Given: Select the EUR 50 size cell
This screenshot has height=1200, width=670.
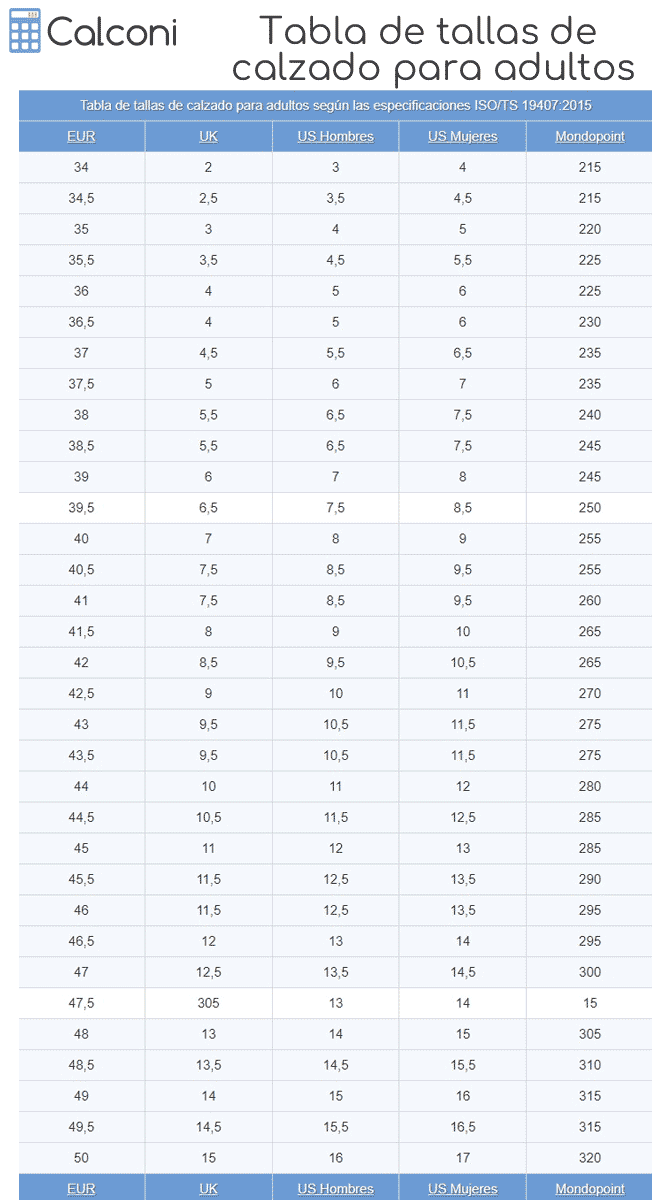Looking at the screenshot, I should [81, 1158].
